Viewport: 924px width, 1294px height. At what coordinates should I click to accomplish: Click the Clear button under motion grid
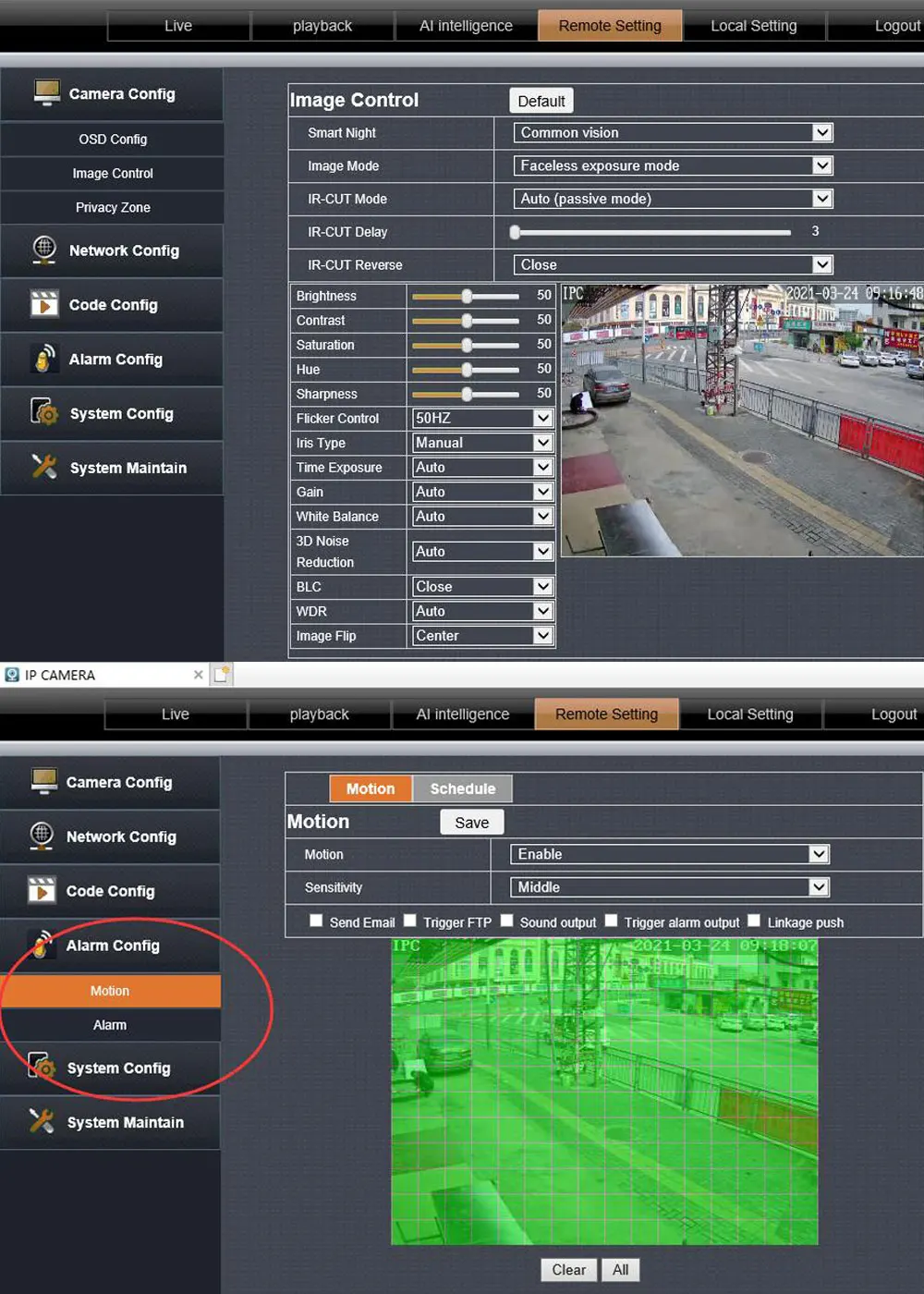click(x=568, y=1270)
